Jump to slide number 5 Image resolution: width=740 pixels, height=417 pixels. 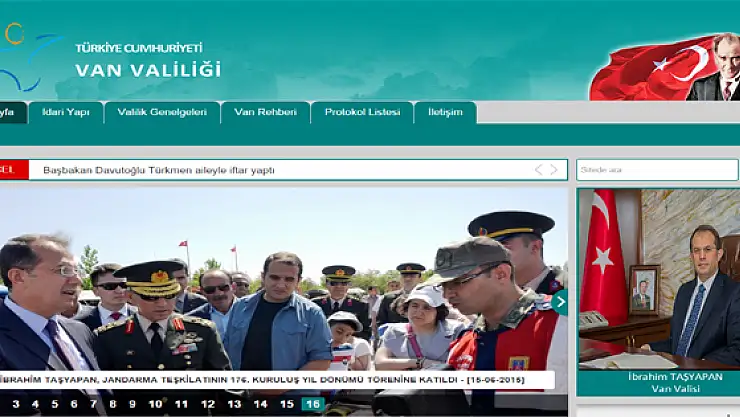[x=55, y=404]
